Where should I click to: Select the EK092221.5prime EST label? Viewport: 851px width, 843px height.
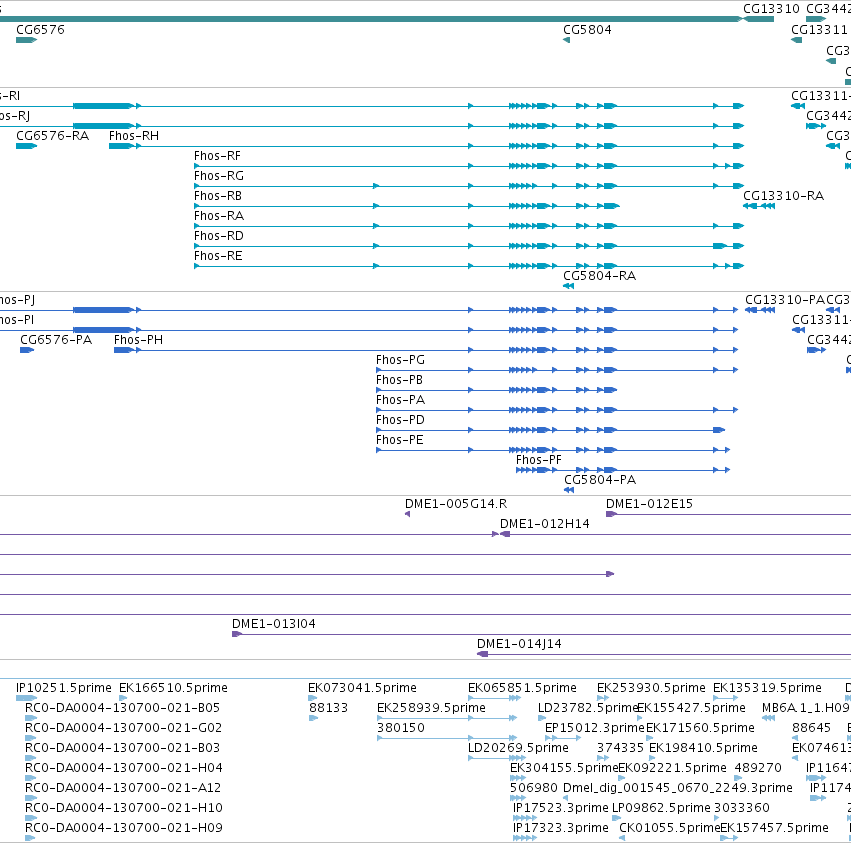(672, 768)
